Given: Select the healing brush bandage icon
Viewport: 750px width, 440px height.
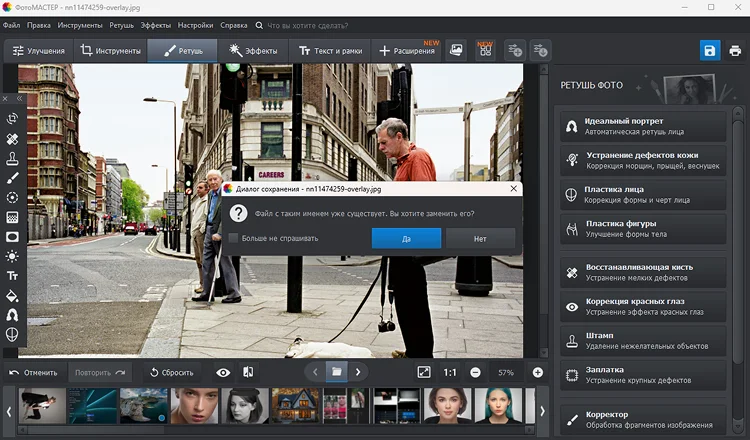Looking at the screenshot, I should (12, 139).
